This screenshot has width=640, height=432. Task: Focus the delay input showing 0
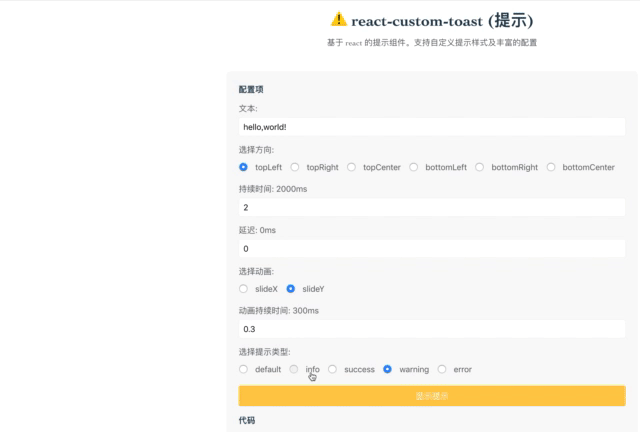pyautogui.click(x=432, y=249)
